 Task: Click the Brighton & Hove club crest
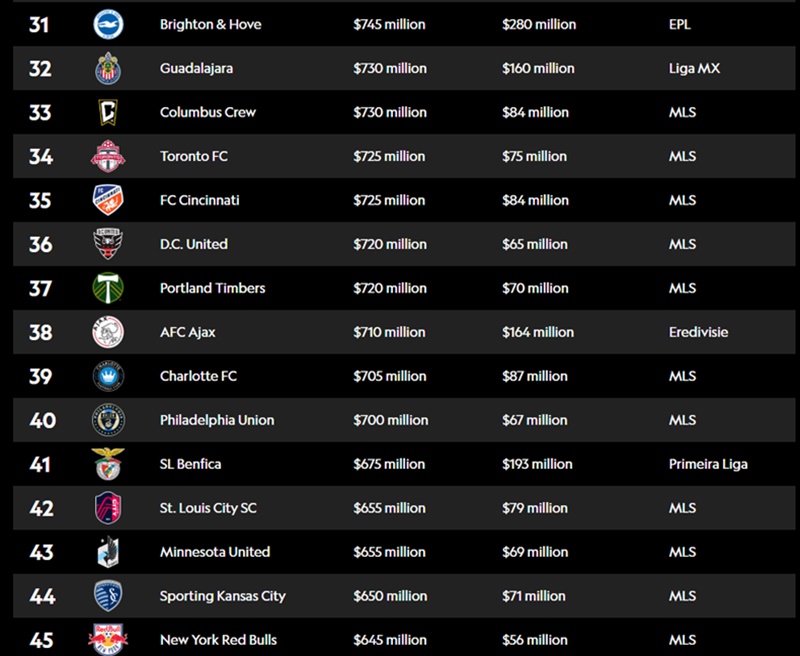[108, 24]
